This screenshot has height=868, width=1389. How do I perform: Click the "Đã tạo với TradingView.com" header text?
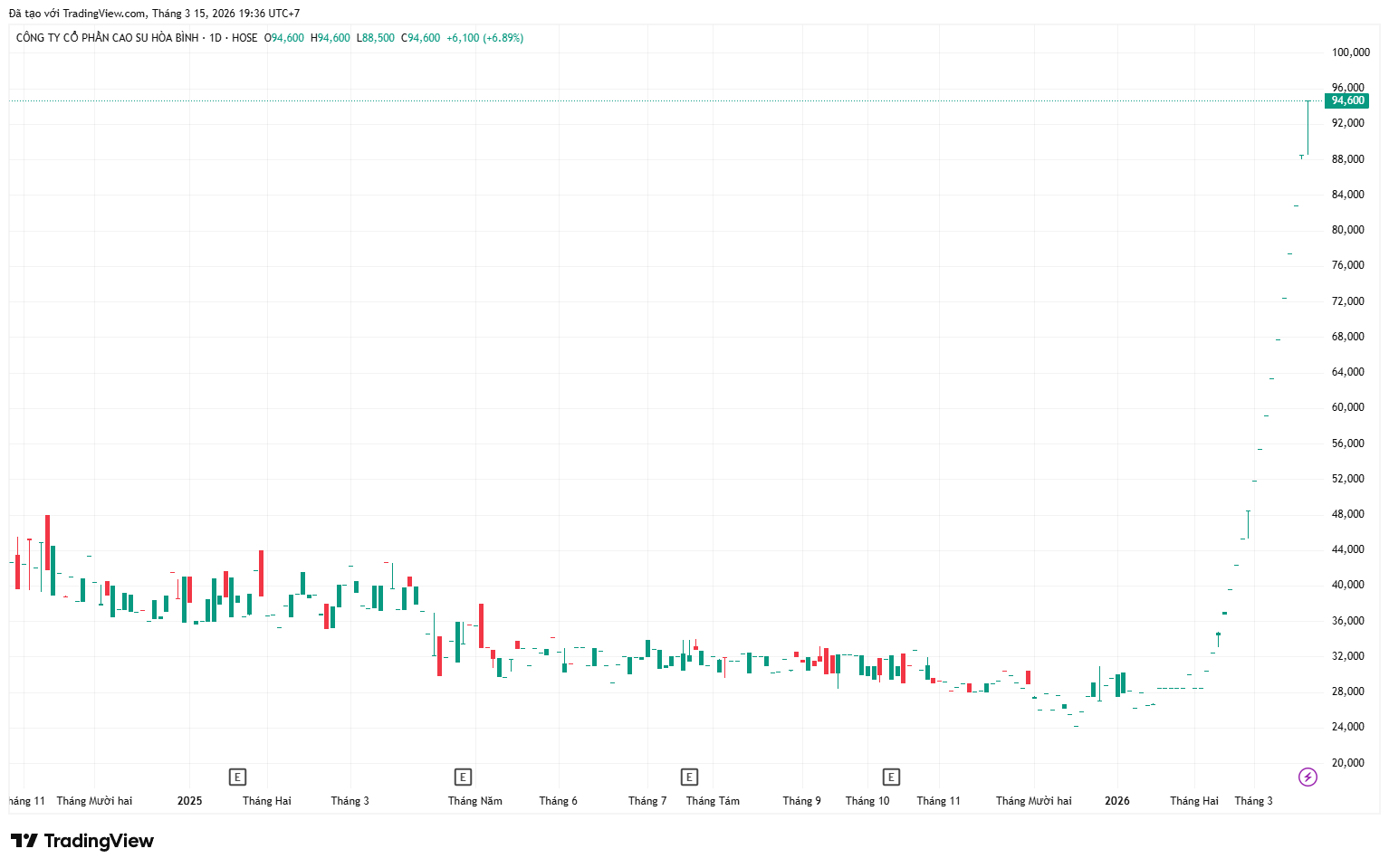pos(77,14)
